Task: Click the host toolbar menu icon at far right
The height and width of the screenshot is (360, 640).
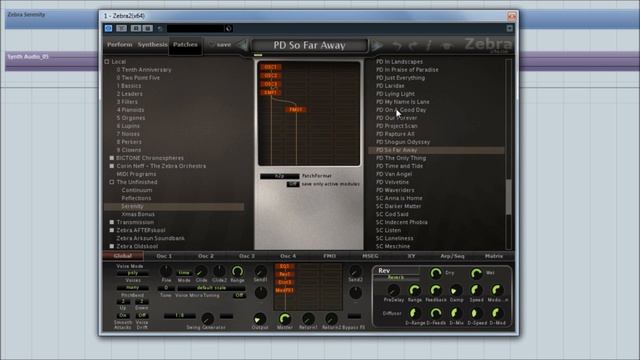Action: pos(510,28)
